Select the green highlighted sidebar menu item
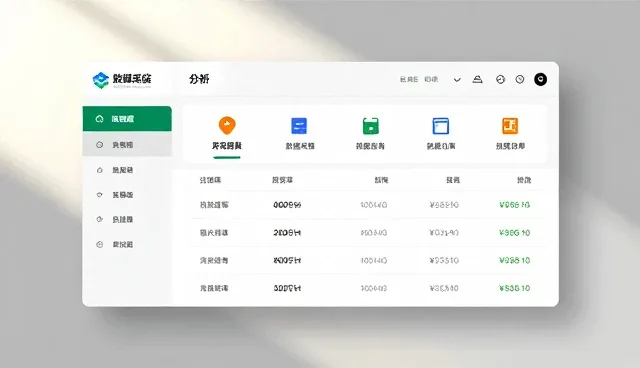 pyautogui.click(x=127, y=119)
